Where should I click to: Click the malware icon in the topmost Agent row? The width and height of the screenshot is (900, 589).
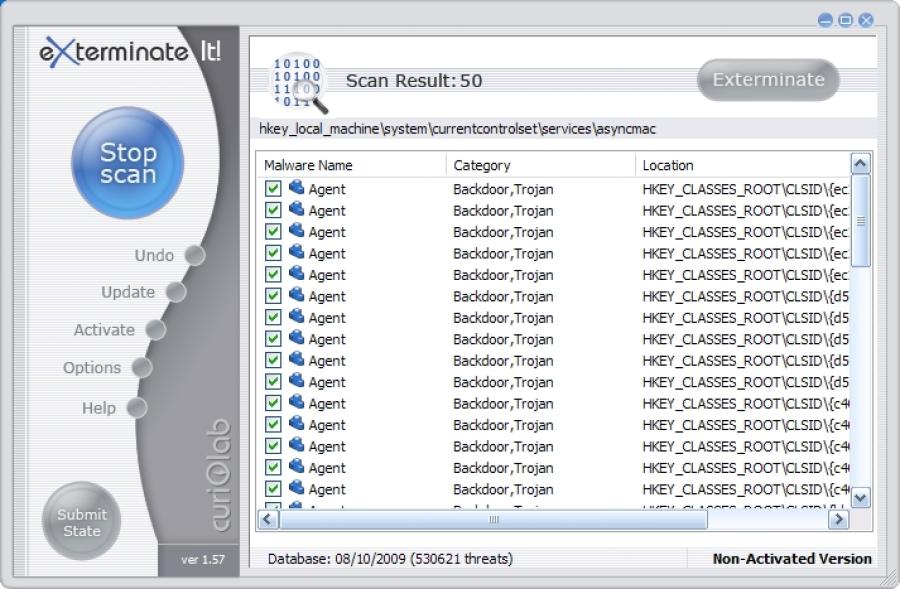tap(296, 187)
